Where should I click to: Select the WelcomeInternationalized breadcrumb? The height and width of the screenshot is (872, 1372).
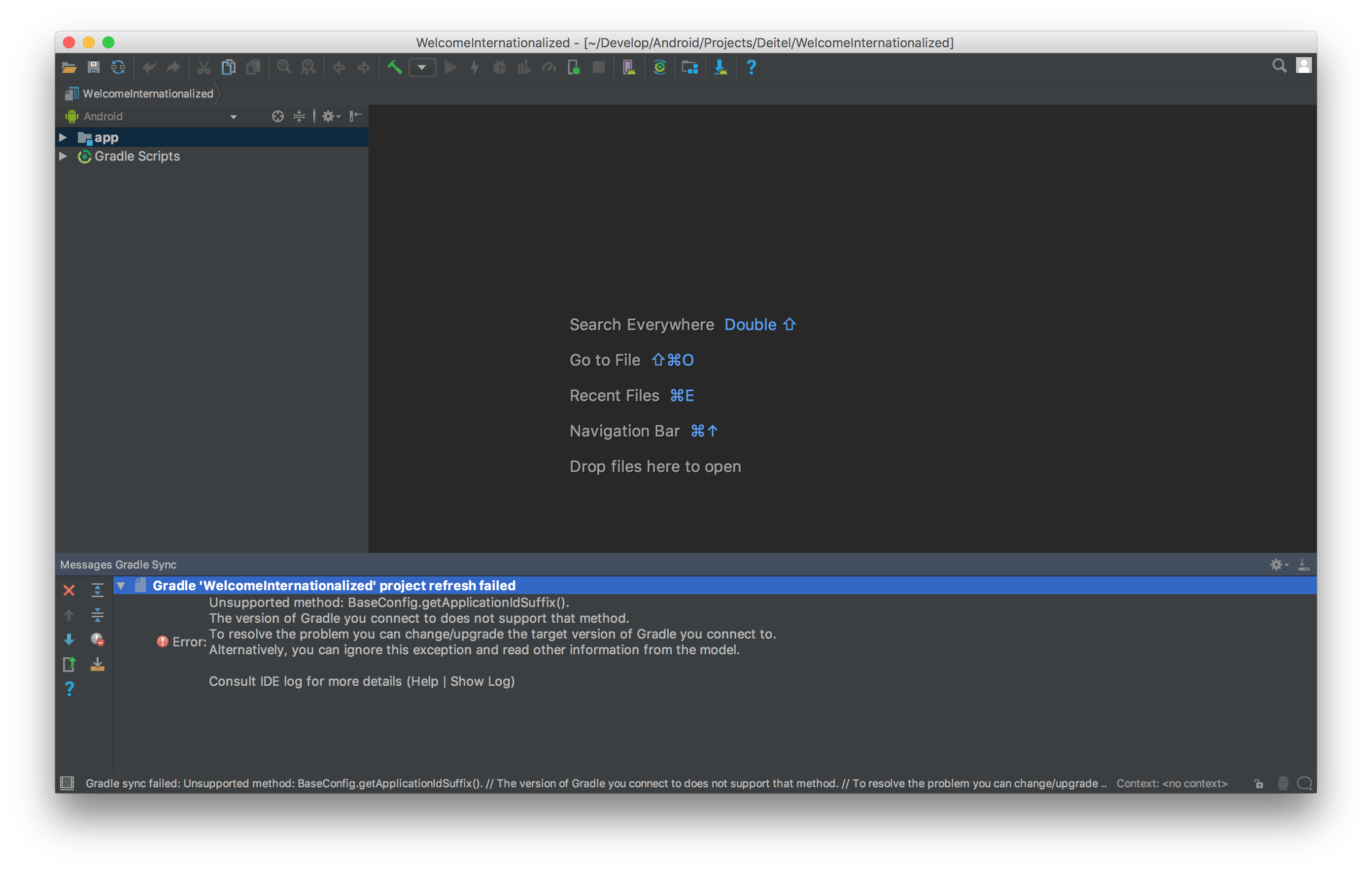click(x=139, y=94)
